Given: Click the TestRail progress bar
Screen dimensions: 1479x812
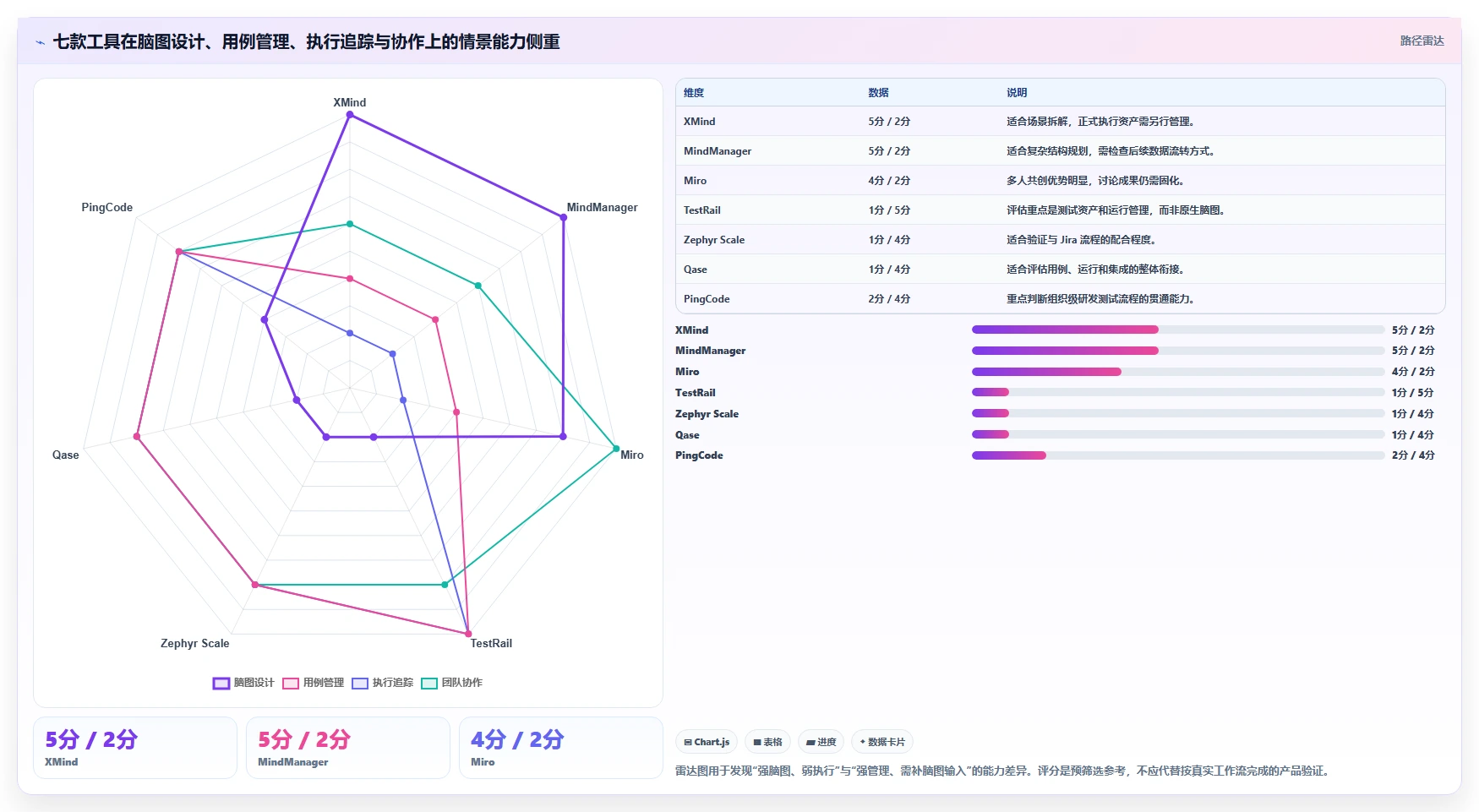Looking at the screenshot, I should pos(1178,392).
